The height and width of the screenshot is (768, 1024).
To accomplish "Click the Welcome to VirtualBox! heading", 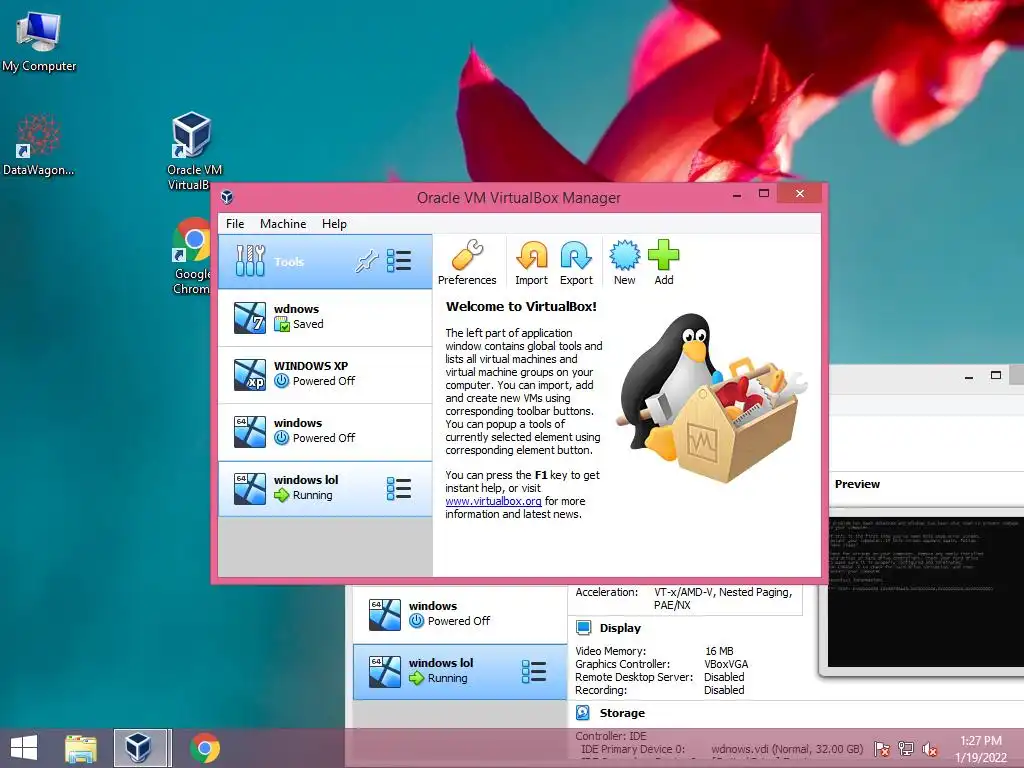I will coord(521,306).
